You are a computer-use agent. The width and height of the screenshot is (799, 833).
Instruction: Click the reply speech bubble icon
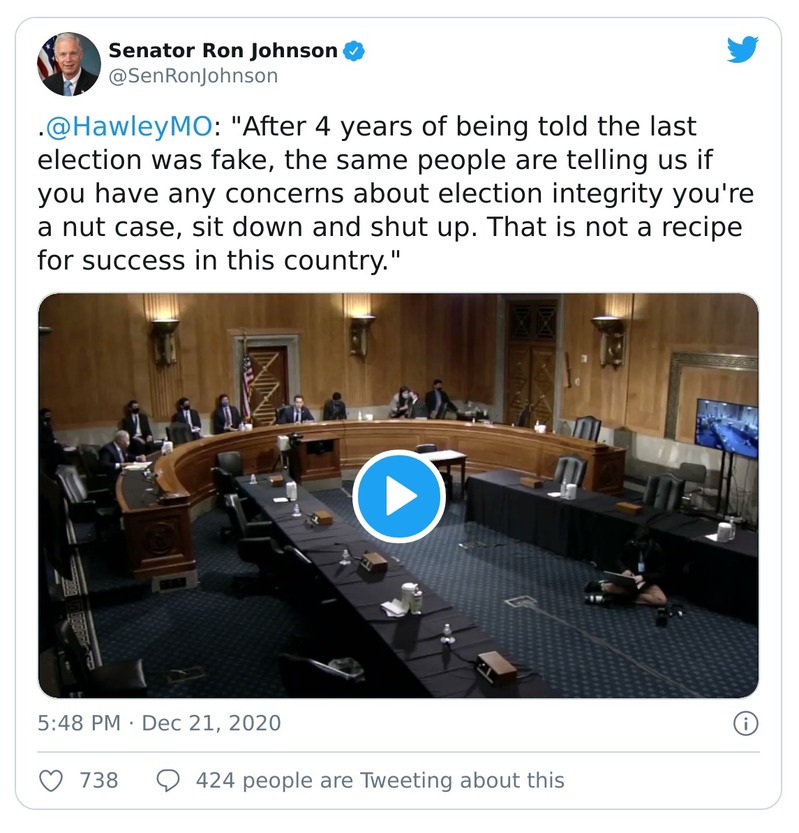point(169,780)
